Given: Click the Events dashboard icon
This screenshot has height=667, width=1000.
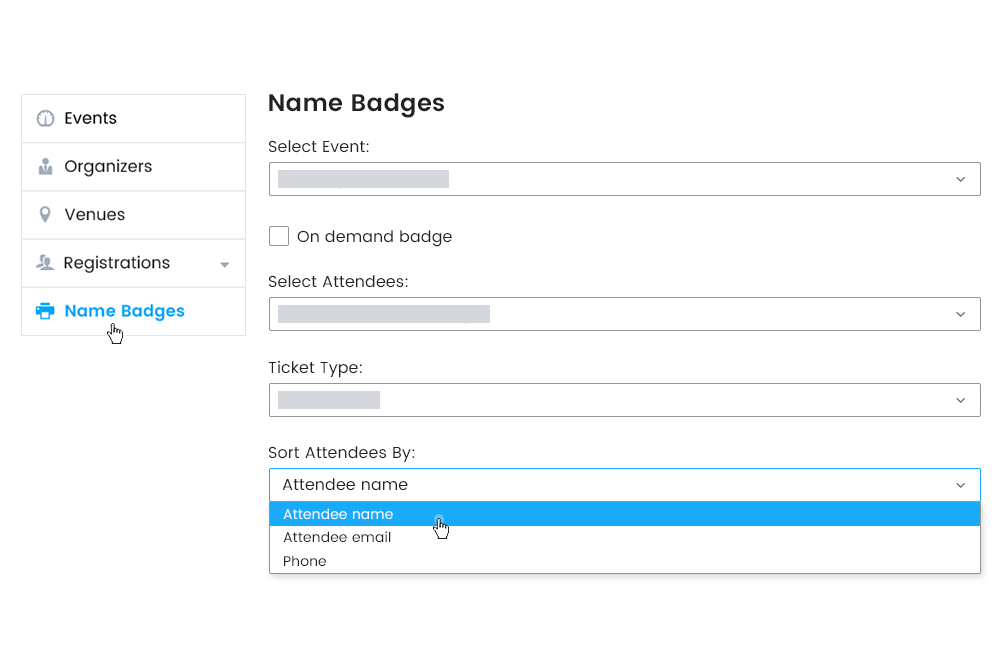Looking at the screenshot, I should (45, 117).
